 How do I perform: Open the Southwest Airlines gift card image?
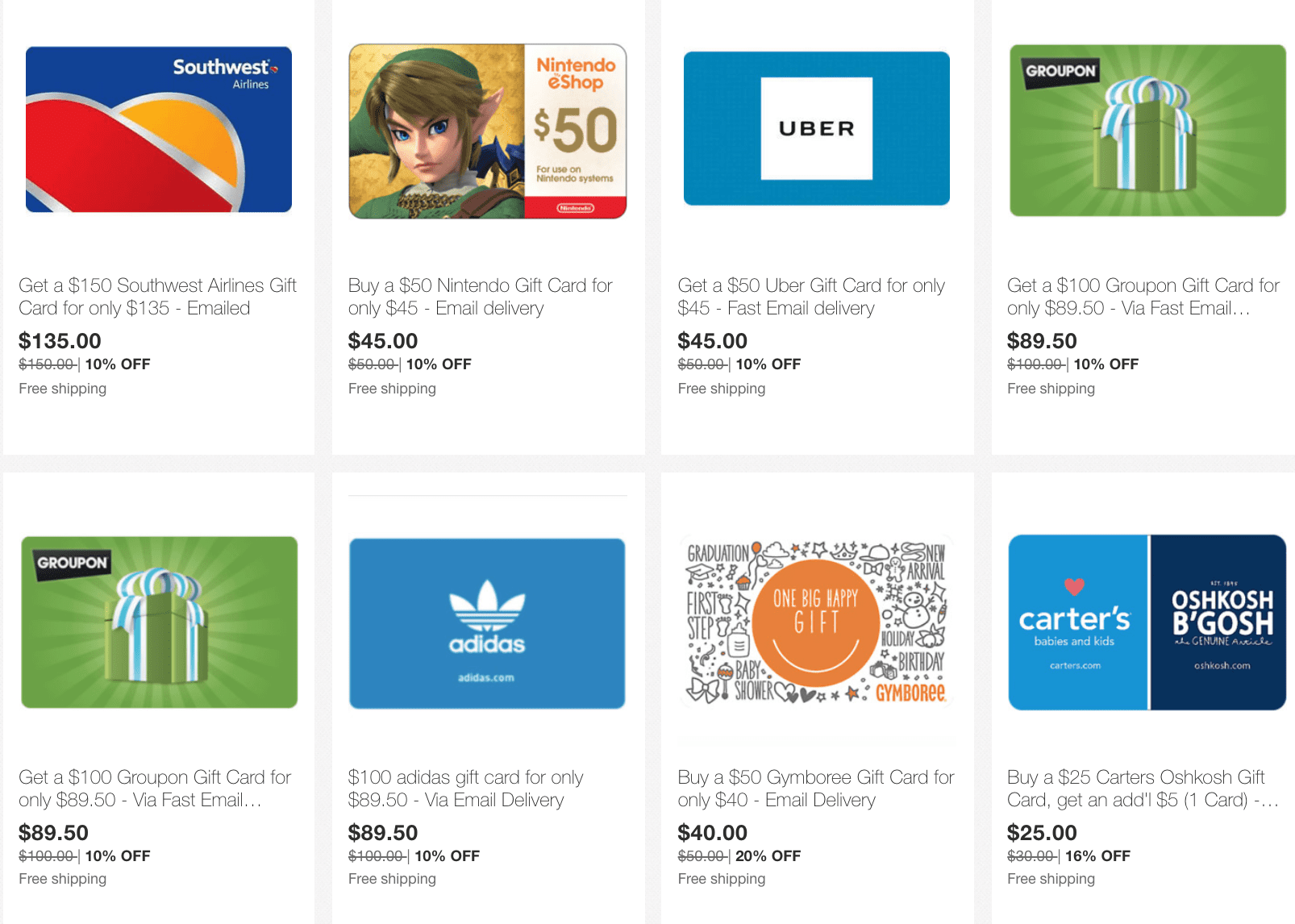159,129
